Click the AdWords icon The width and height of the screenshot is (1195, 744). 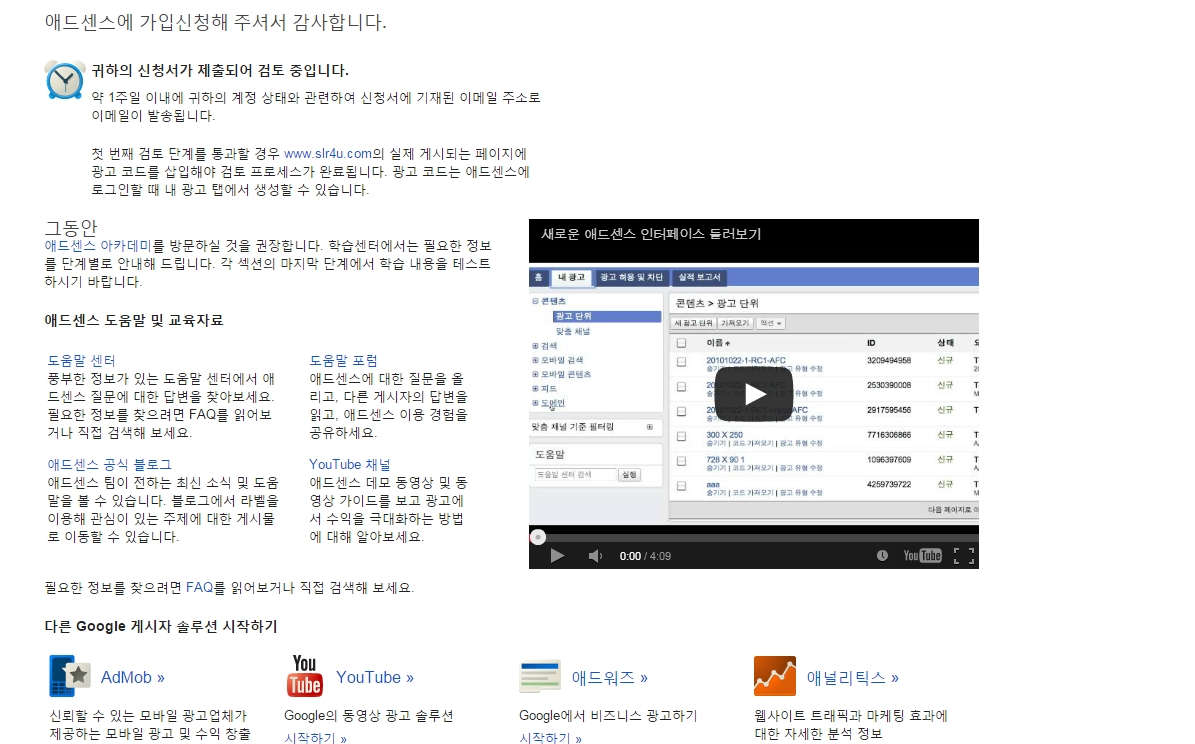[540, 676]
